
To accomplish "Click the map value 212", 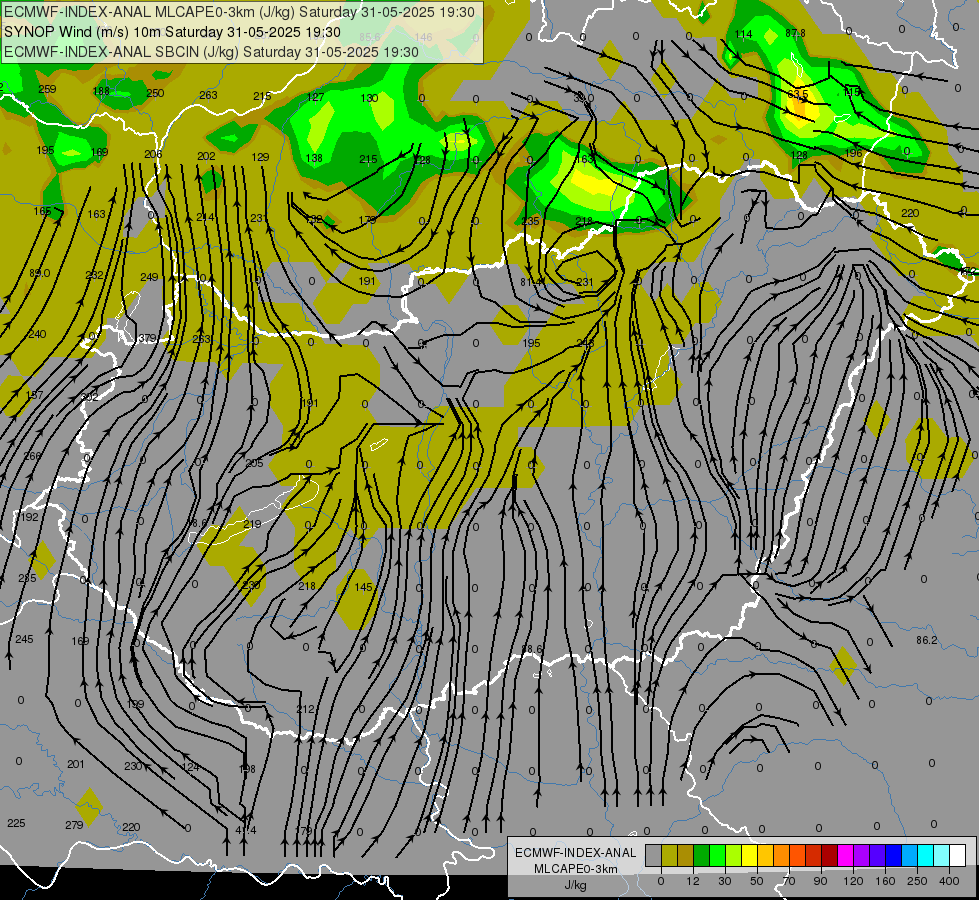I will pos(305,710).
